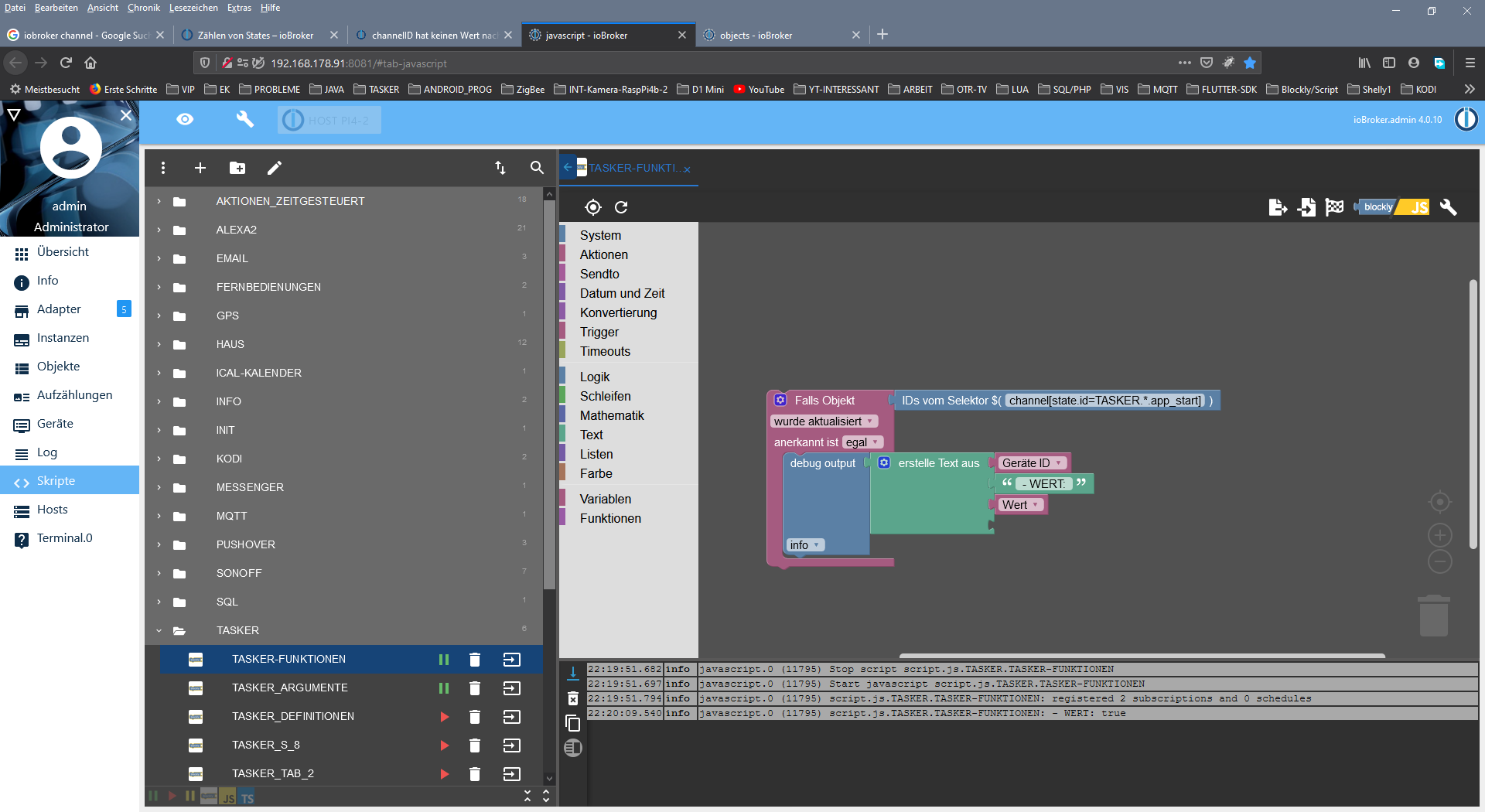
Task: Click the add new script plus icon
Action: [x=200, y=168]
